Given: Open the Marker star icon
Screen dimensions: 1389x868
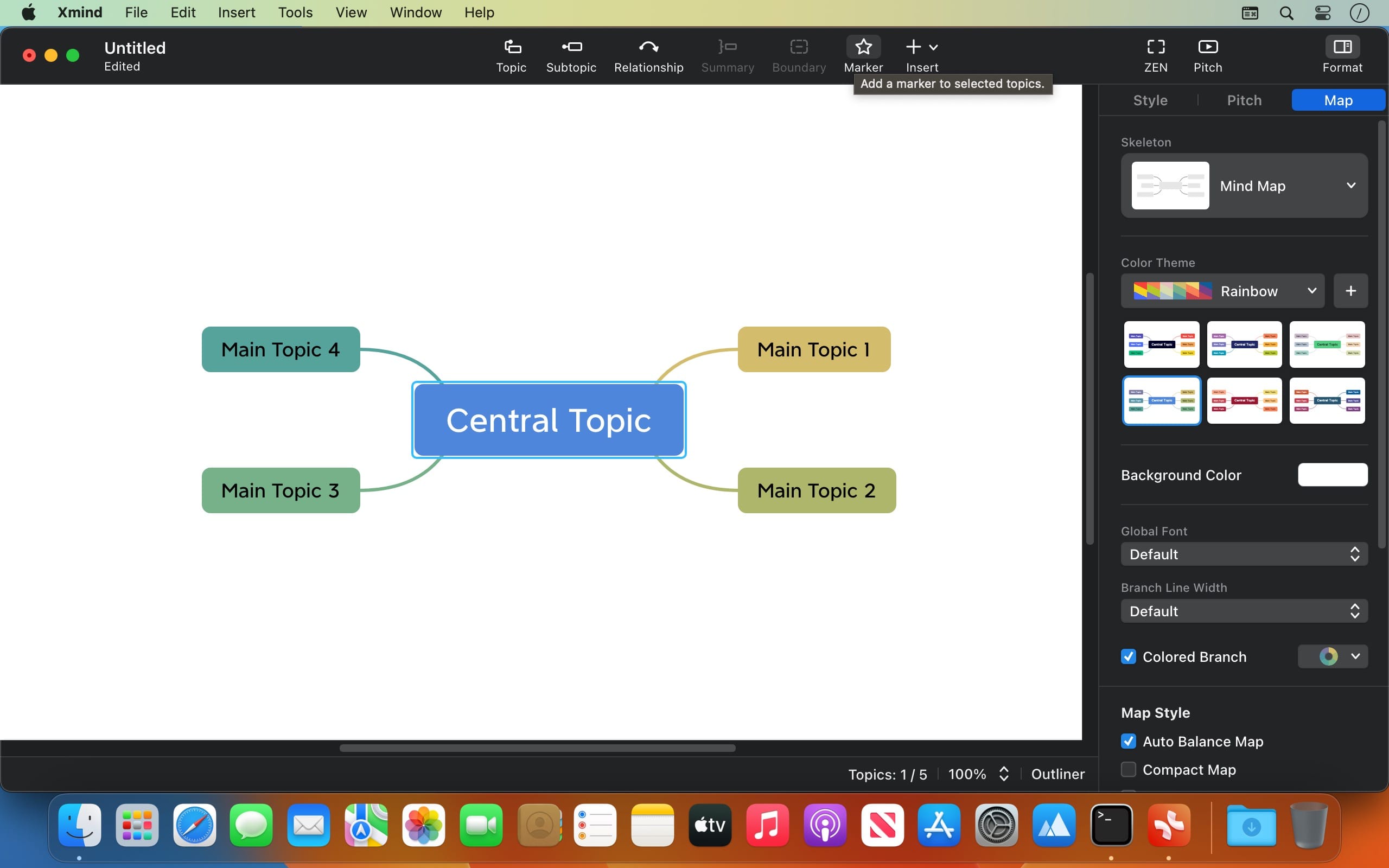Looking at the screenshot, I should (863, 47).
